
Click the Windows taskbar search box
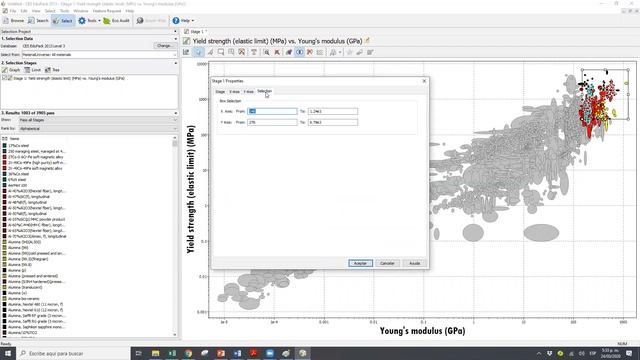click(73, 353)
